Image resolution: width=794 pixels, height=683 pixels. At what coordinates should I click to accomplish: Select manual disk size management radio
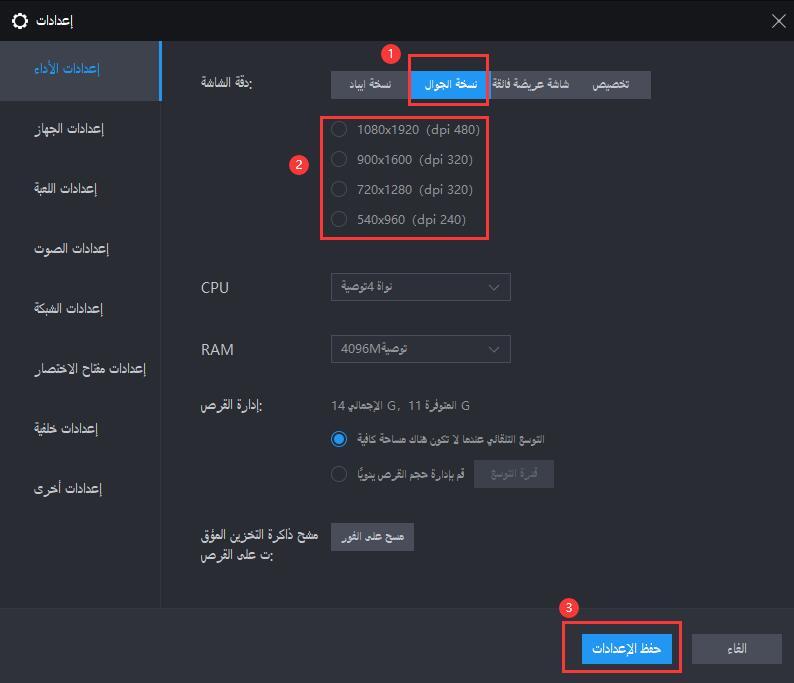(x=339, y=474)
